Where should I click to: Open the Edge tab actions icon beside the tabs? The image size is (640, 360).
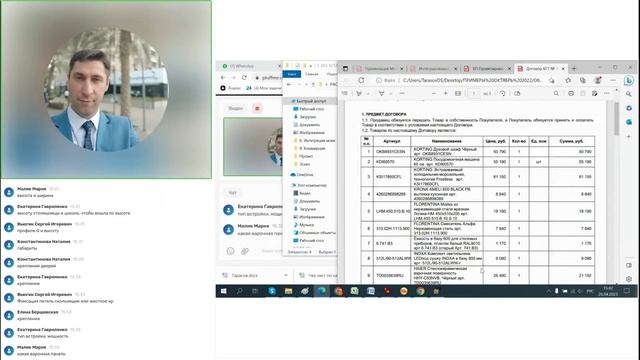tap(345, 69)
